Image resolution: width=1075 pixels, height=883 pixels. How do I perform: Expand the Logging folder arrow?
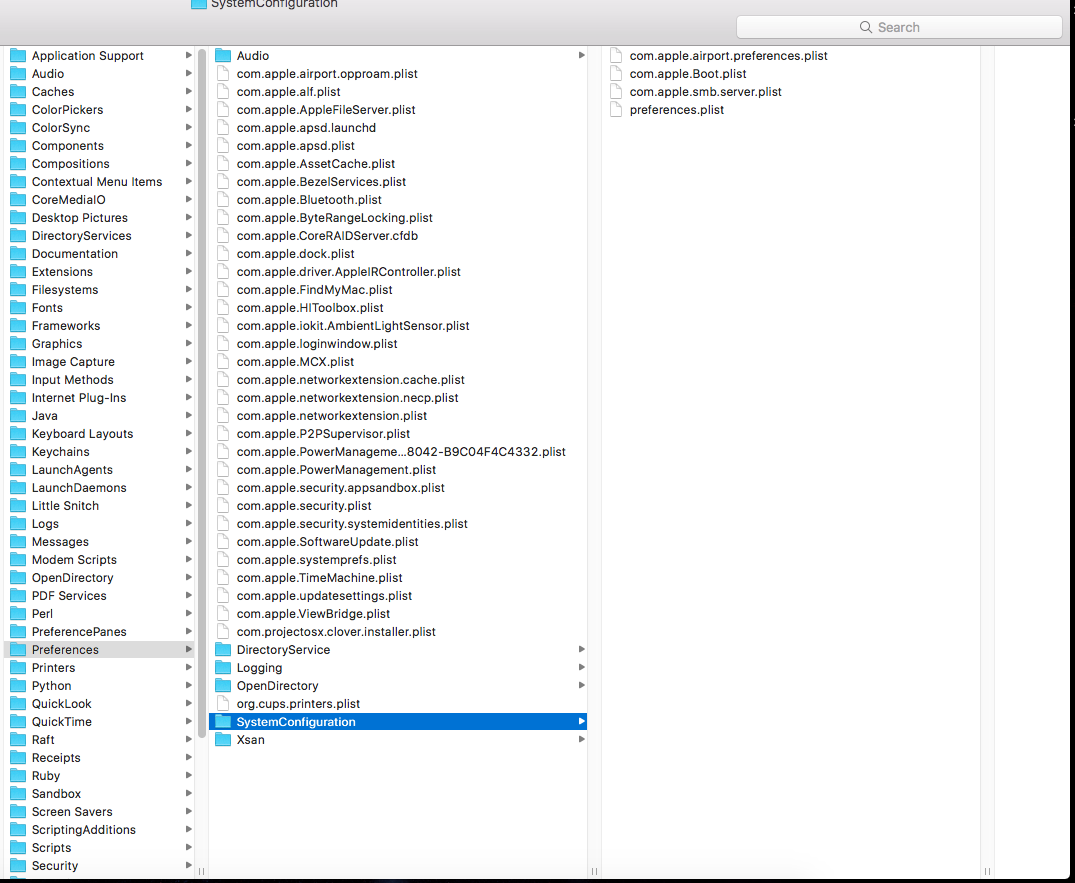(x=581, y=668)
